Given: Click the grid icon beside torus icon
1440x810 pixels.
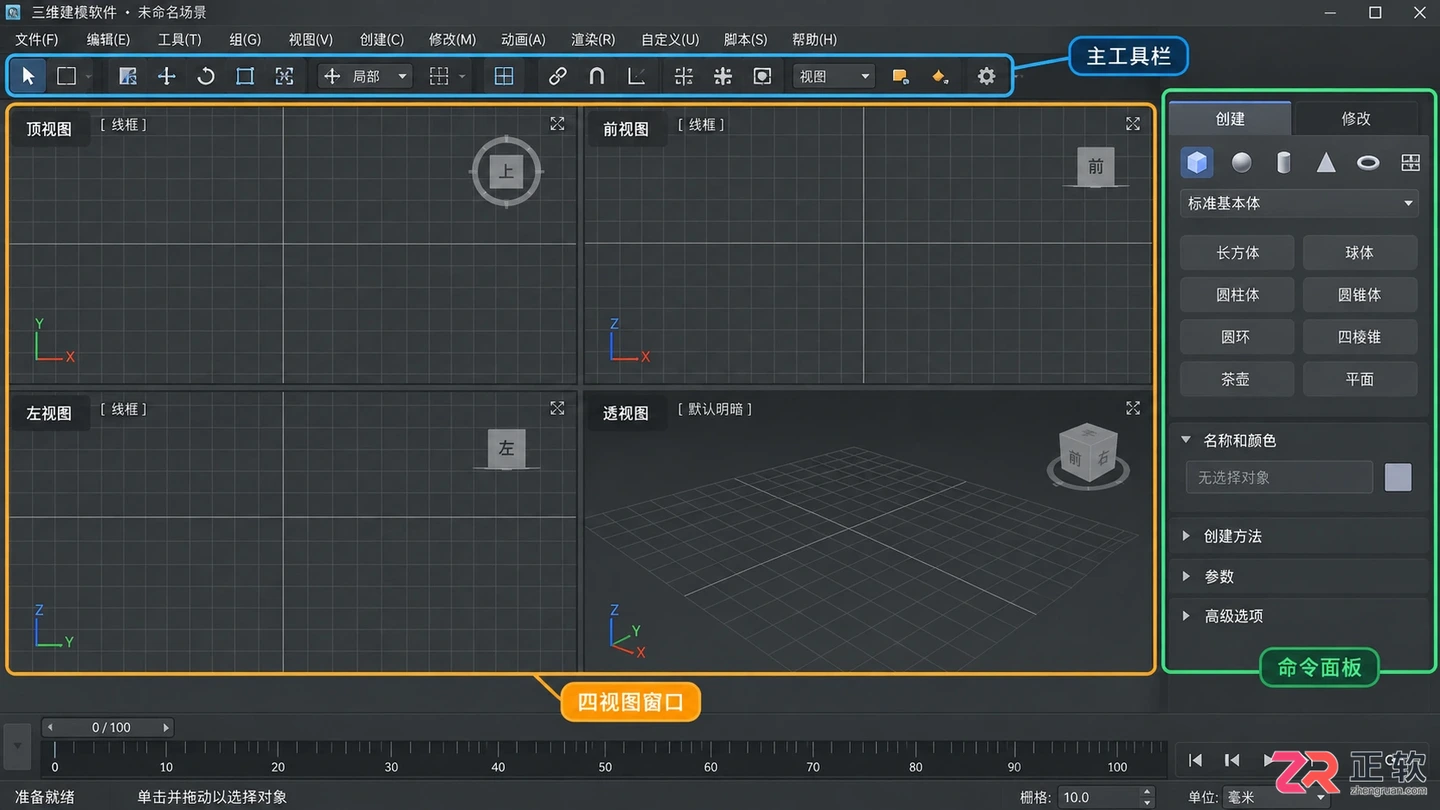Looking at the screenshot, I should (1410, 162).
